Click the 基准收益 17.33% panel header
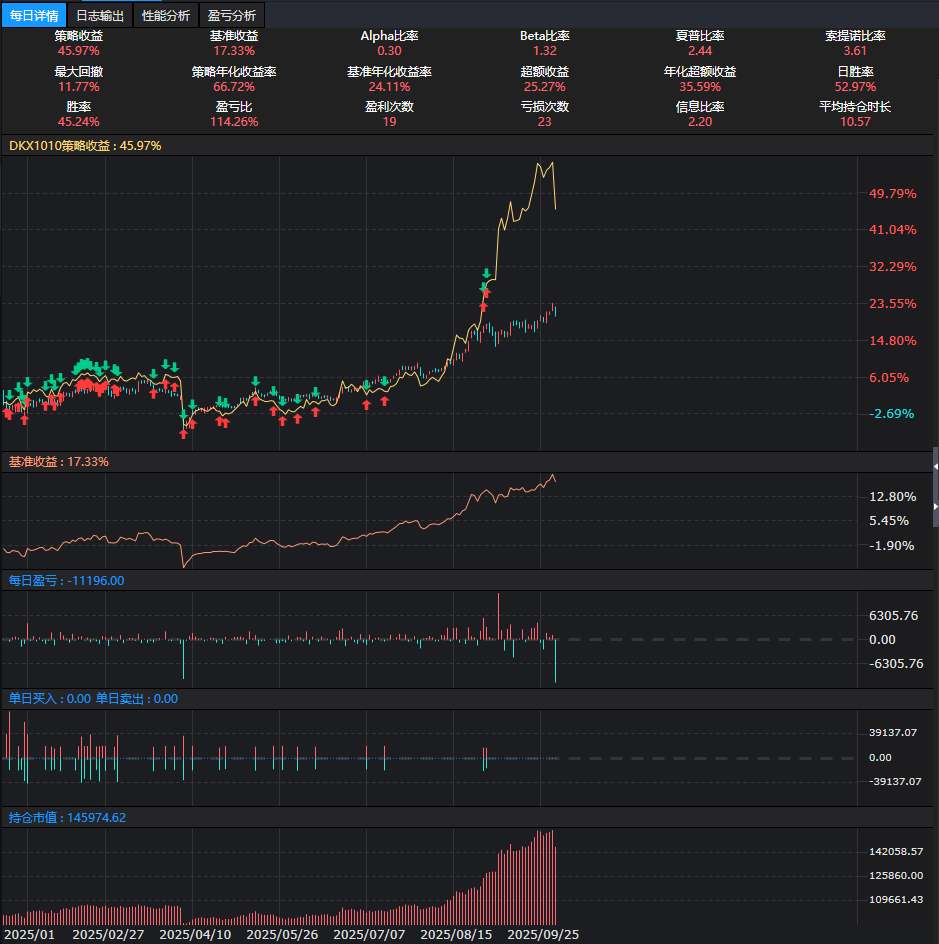 pos(59,462)
